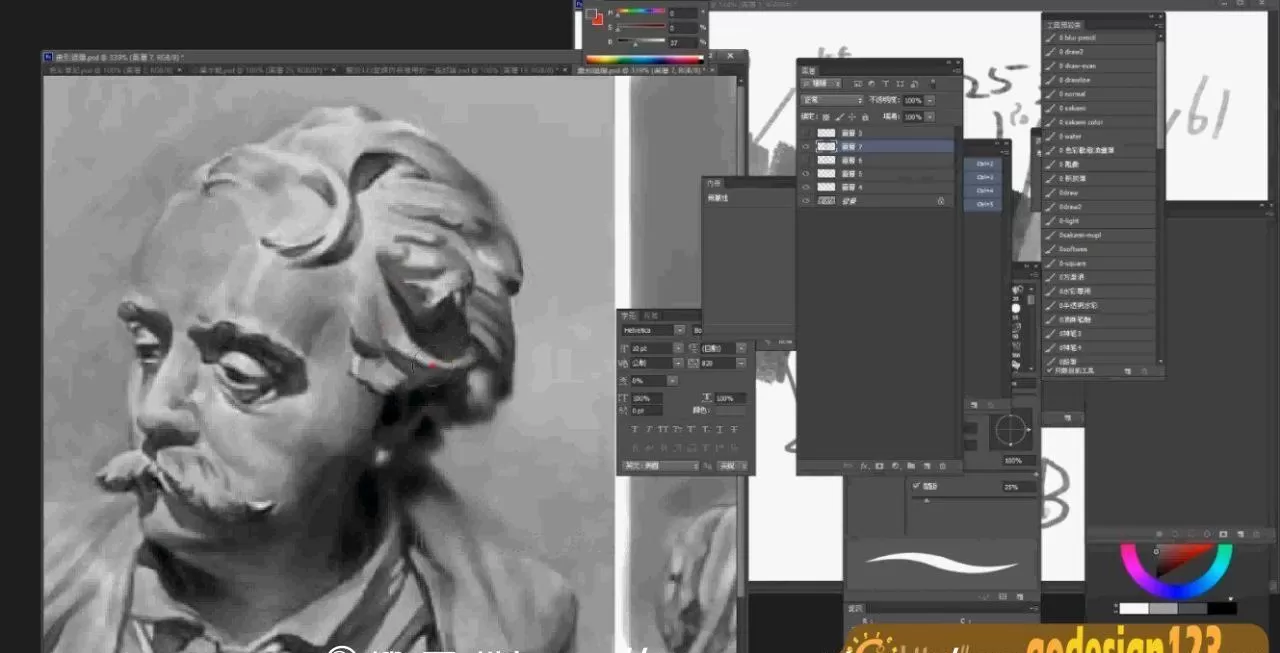
Task: Create a new layer with the layers panel icon
Action: (x=927, y=466)
